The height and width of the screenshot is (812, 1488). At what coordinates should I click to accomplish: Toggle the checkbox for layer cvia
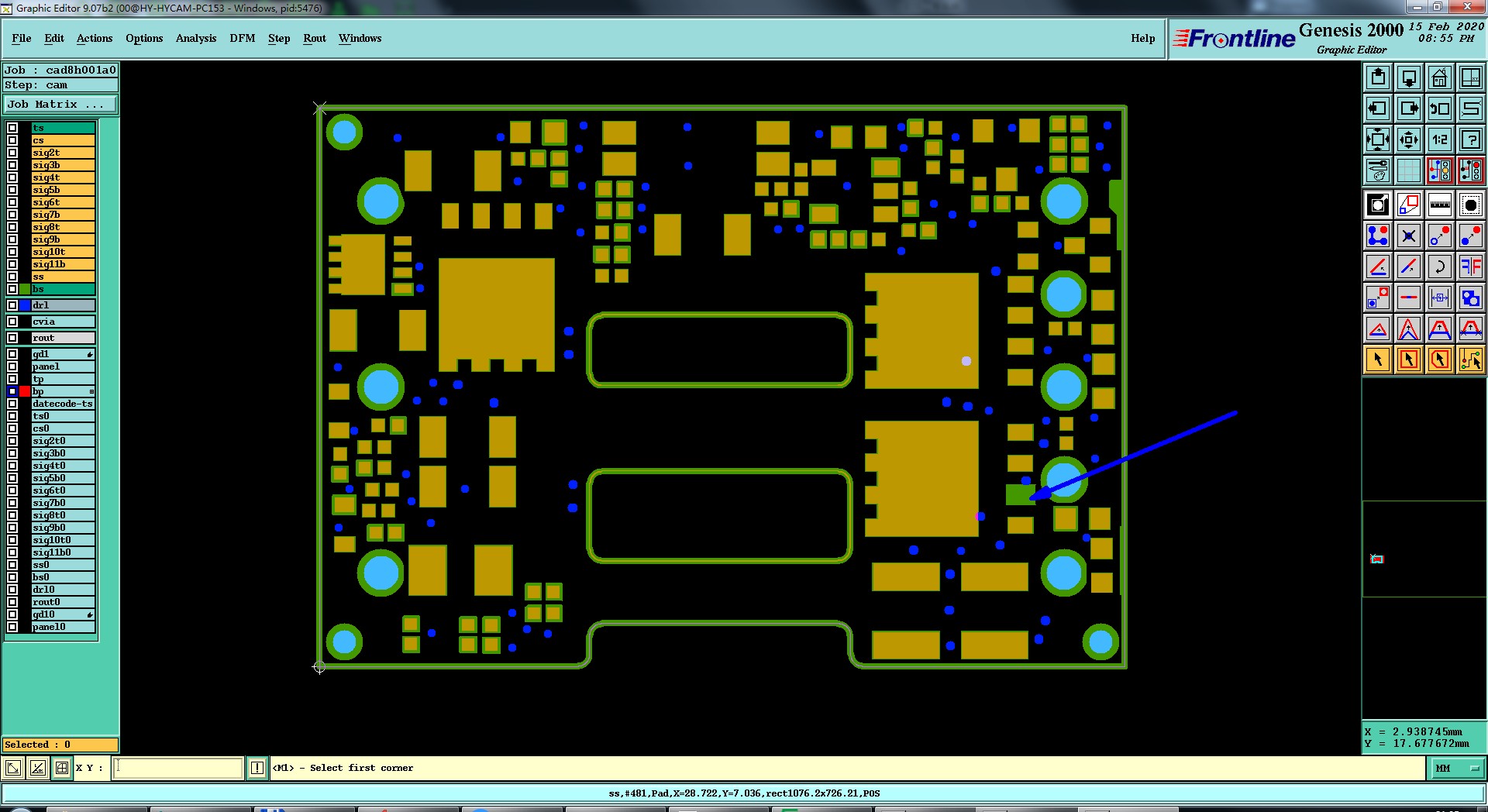pyautogui.click(x=12, y=322)
